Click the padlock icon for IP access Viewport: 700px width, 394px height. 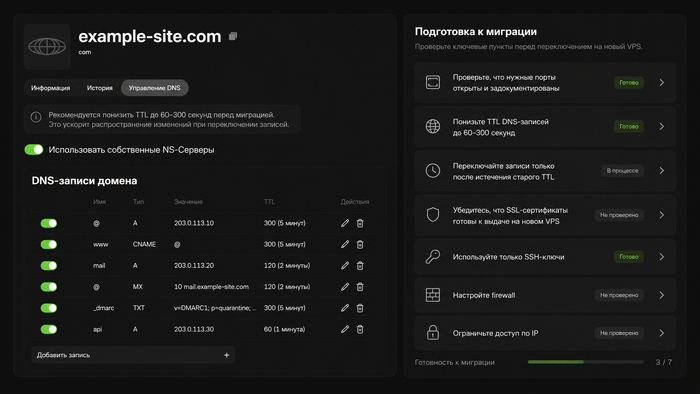point(433,333)
